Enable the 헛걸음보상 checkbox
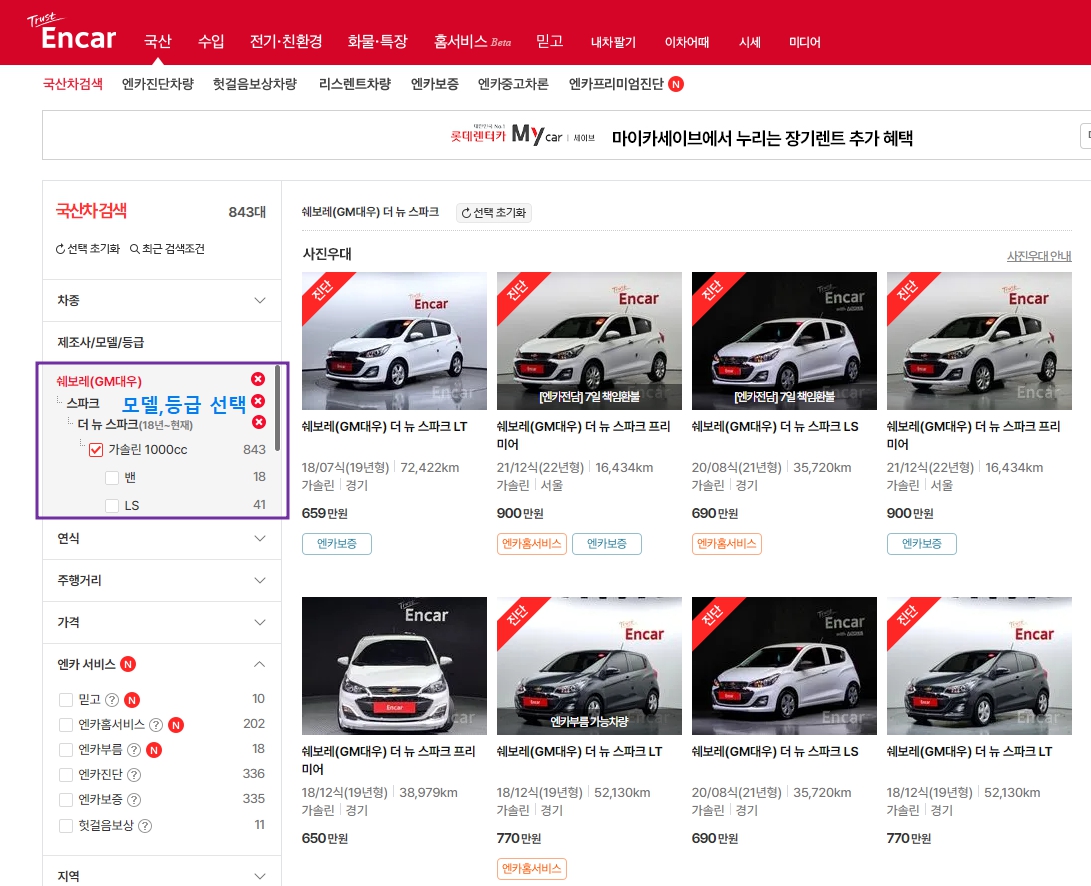1091x886 pixels. tap(66, 825)
